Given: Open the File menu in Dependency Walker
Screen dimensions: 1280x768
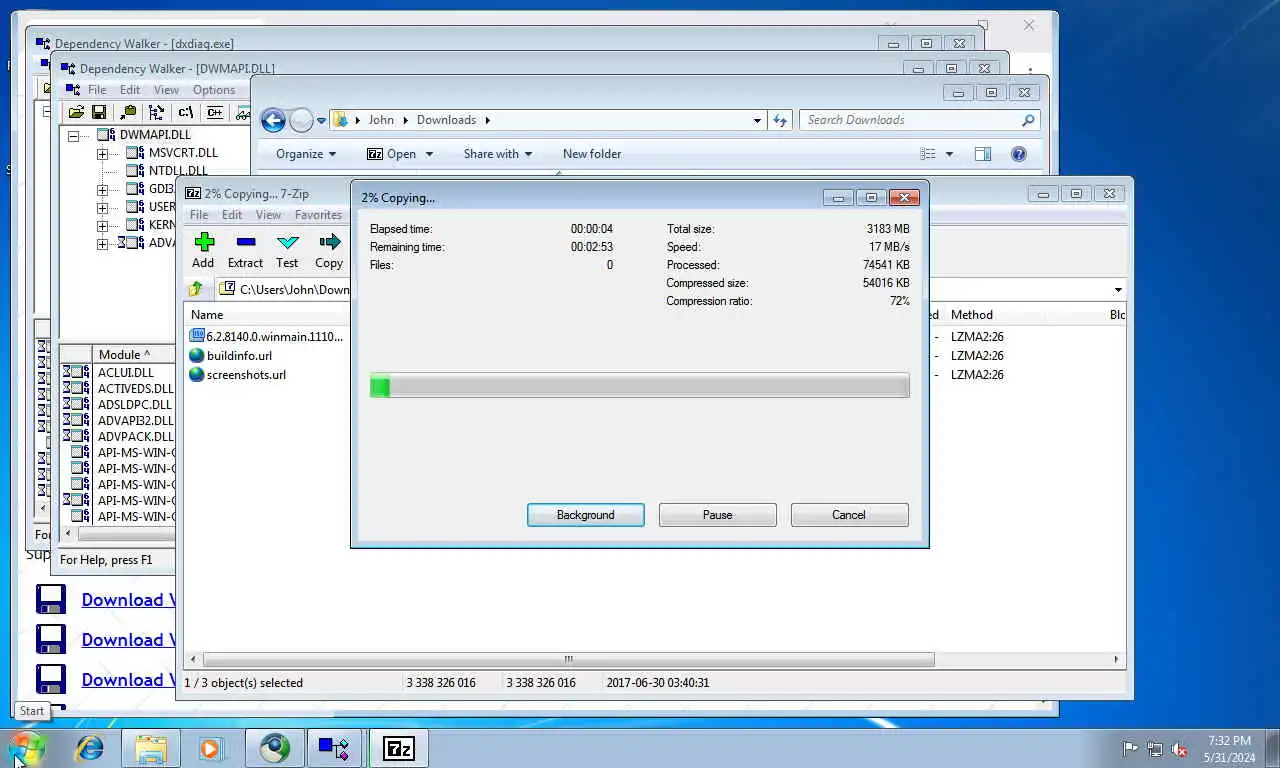Looking at the screenshot, I should 97,90.
